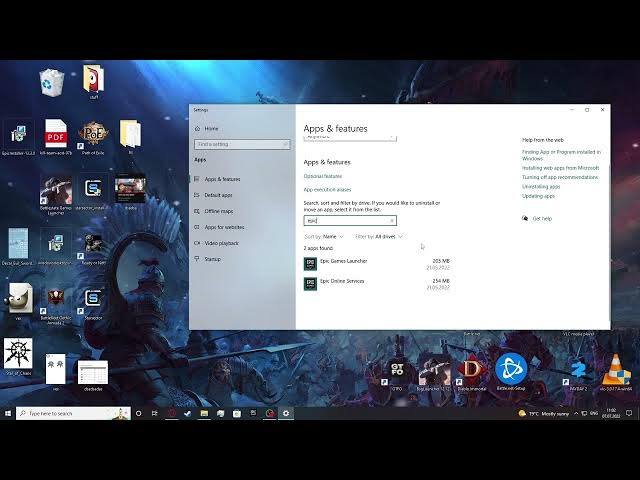
Task: Expand the Filter by All drives dropdown
Action: pyautogui.click(x=380, y=237)
